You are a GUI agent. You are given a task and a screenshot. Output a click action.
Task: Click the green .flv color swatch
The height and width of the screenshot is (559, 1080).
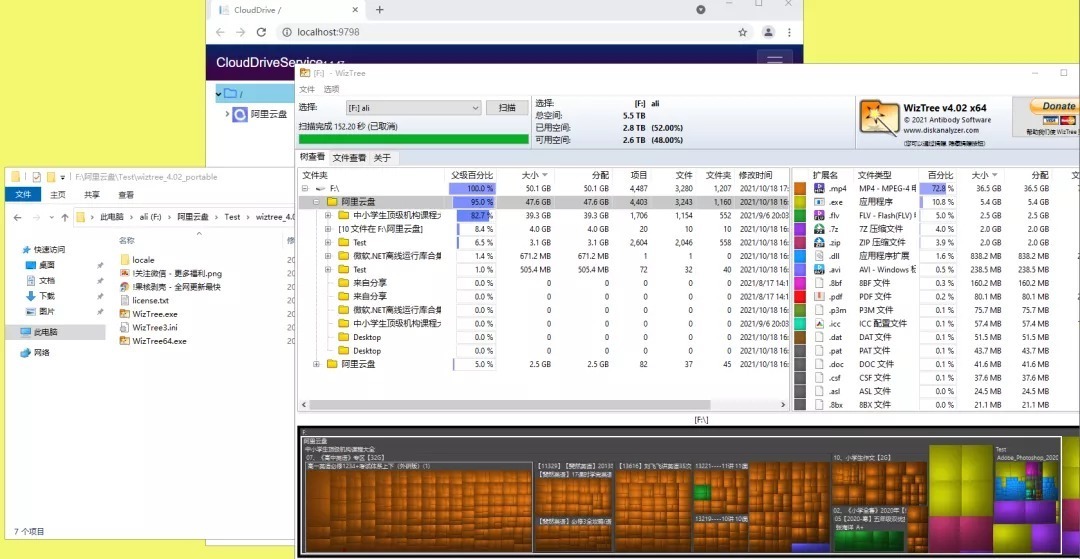tap(800, 215)
